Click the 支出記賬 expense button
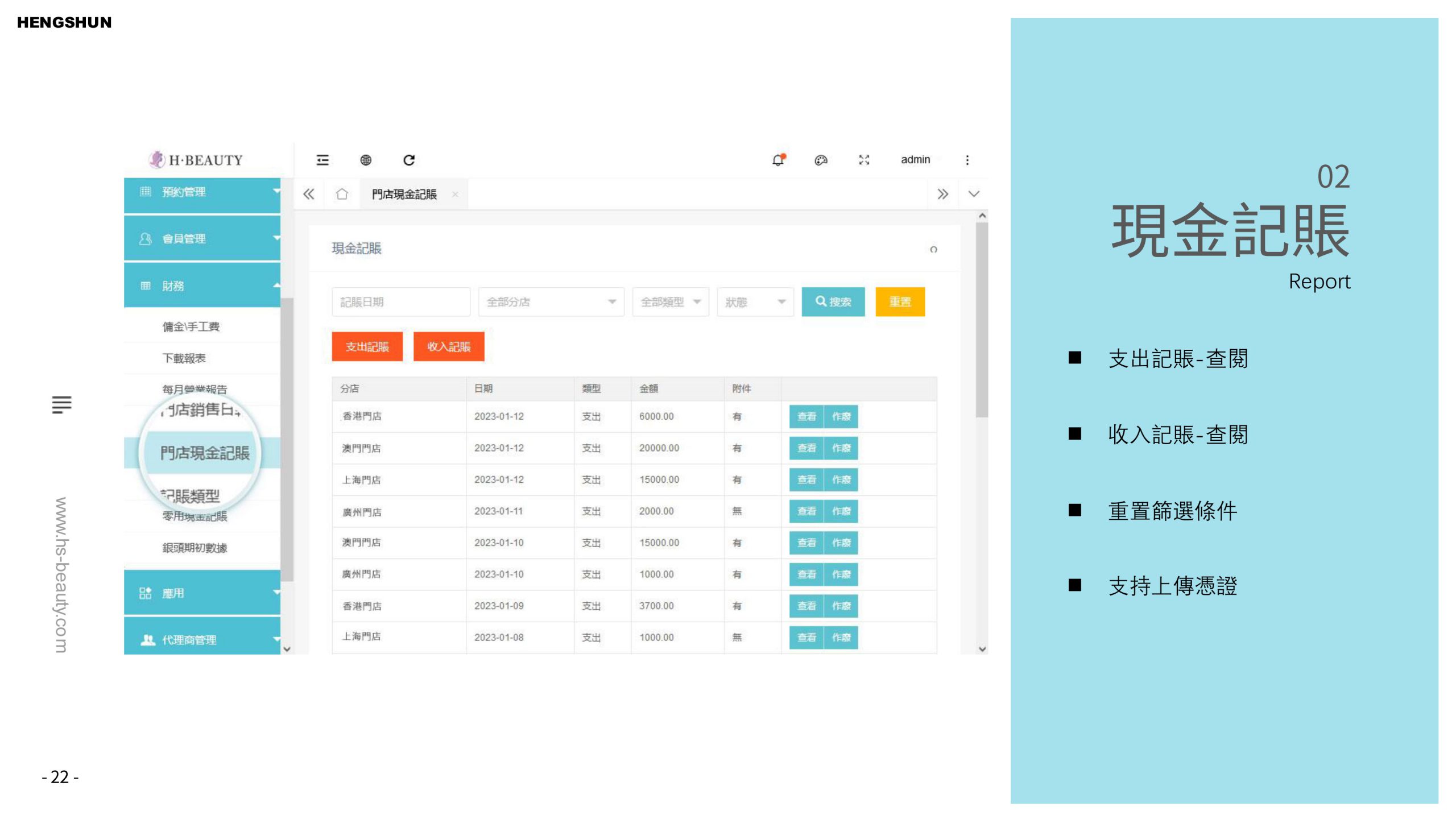 (367, 346)
